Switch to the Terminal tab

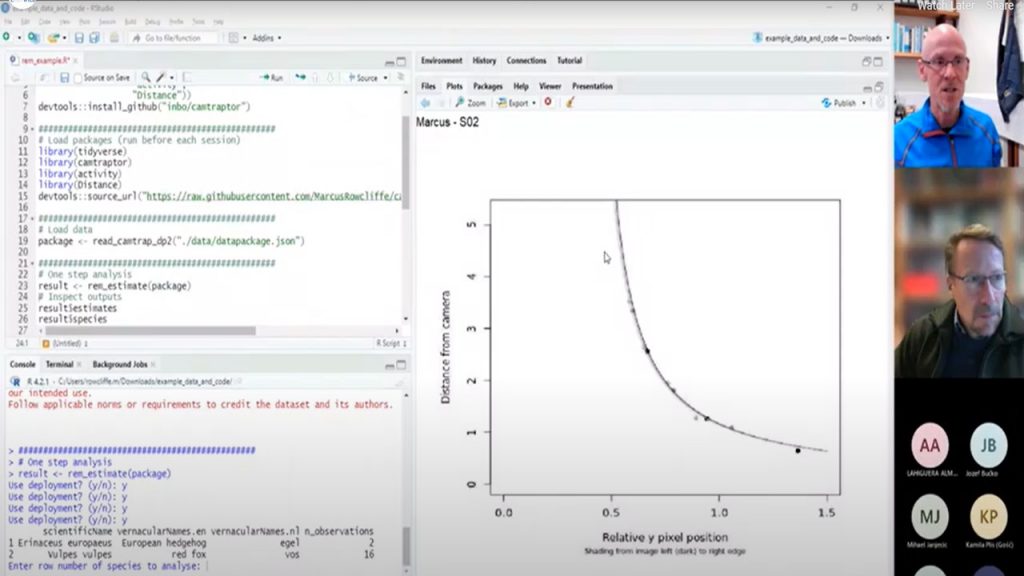58,365
